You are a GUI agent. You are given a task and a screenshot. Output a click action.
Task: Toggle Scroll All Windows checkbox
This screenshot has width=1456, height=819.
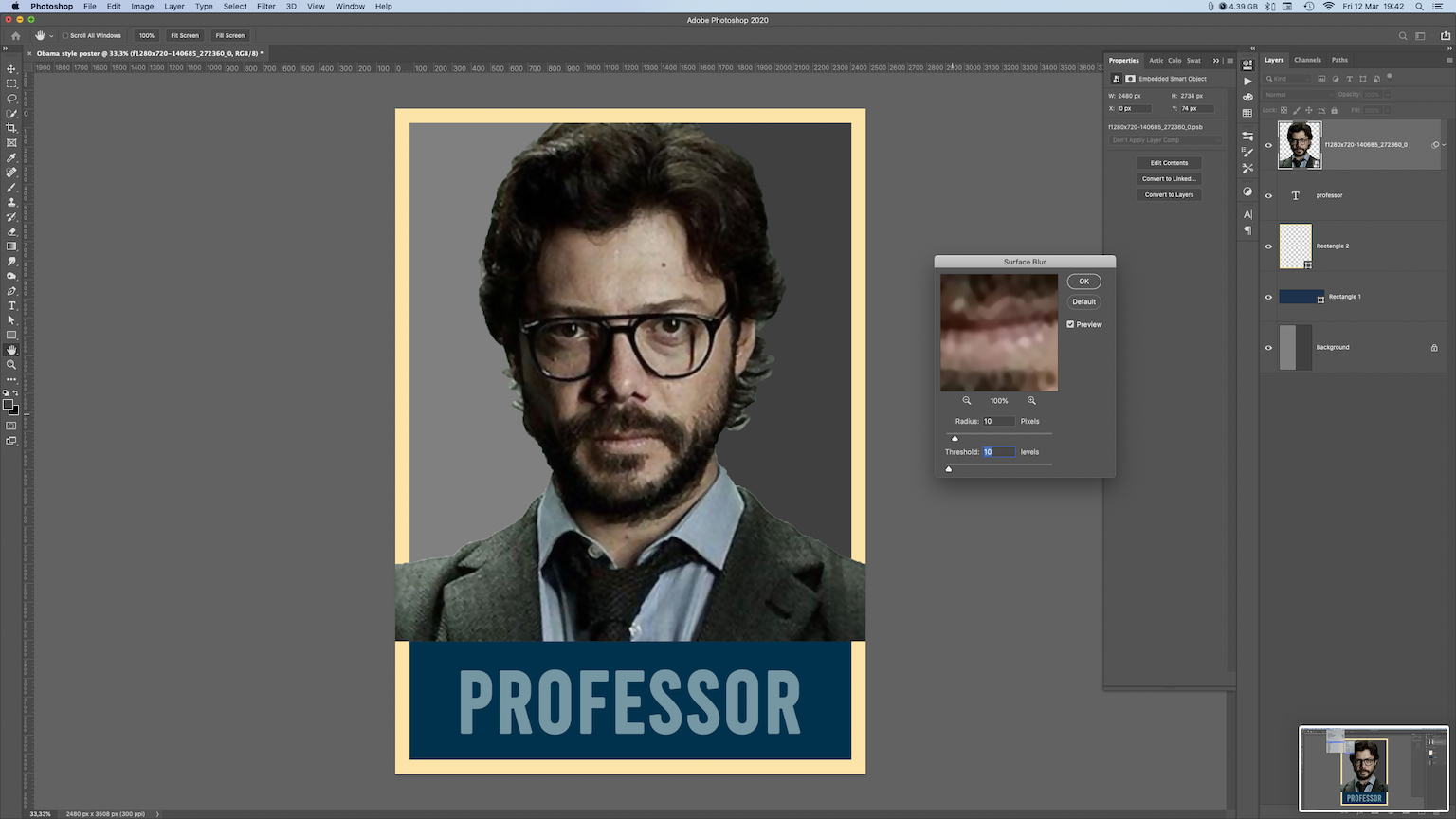[65, 35]
